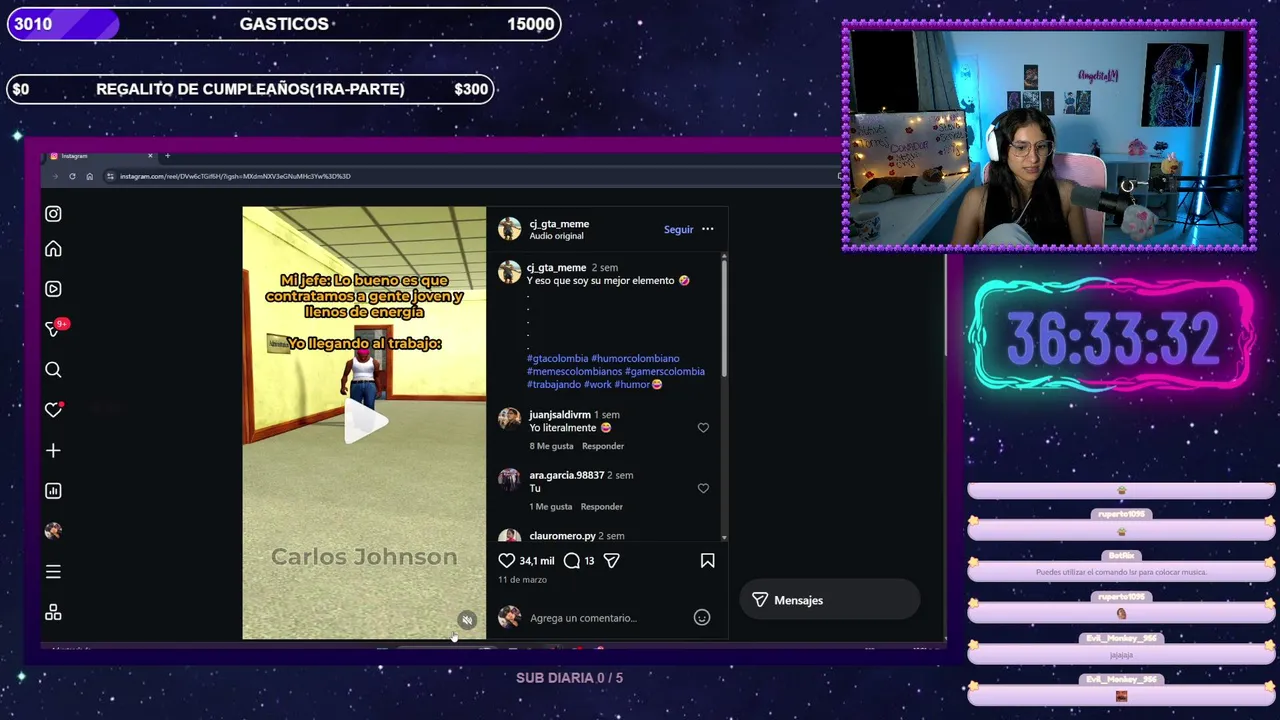Follow cj_gta_meme with Seguir
Image resolution: width=1280 pixels, height=720 pixels.
point(678,229)
